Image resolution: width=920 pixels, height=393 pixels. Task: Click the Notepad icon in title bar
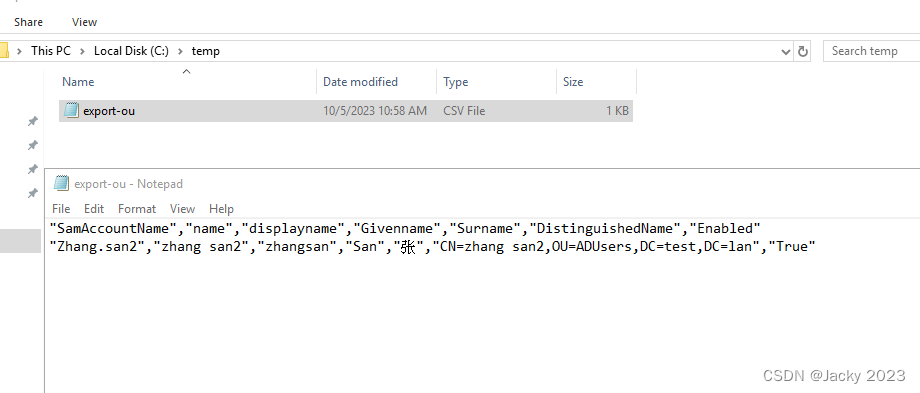61,184
